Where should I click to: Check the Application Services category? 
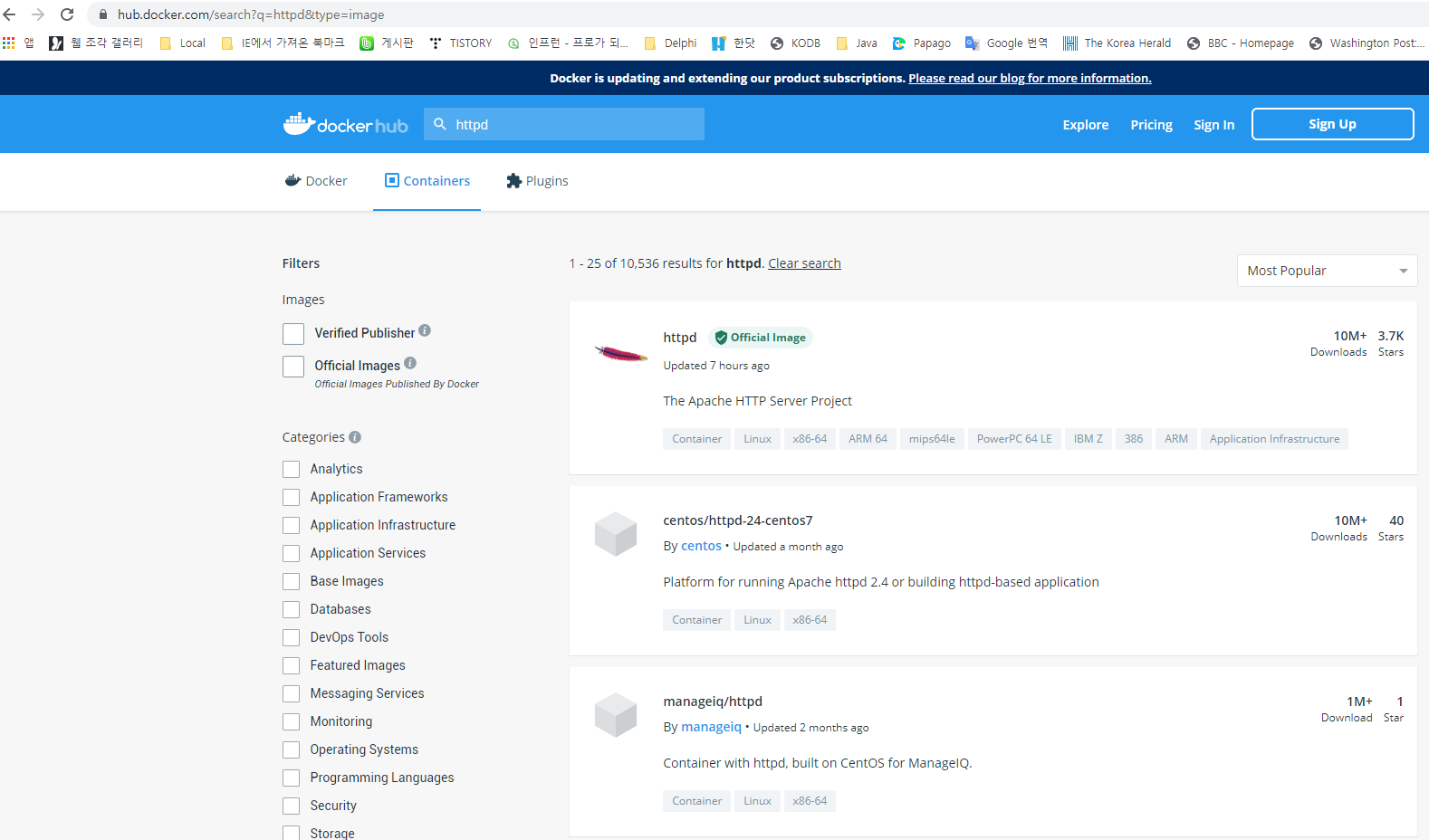[x=291, y=553]
